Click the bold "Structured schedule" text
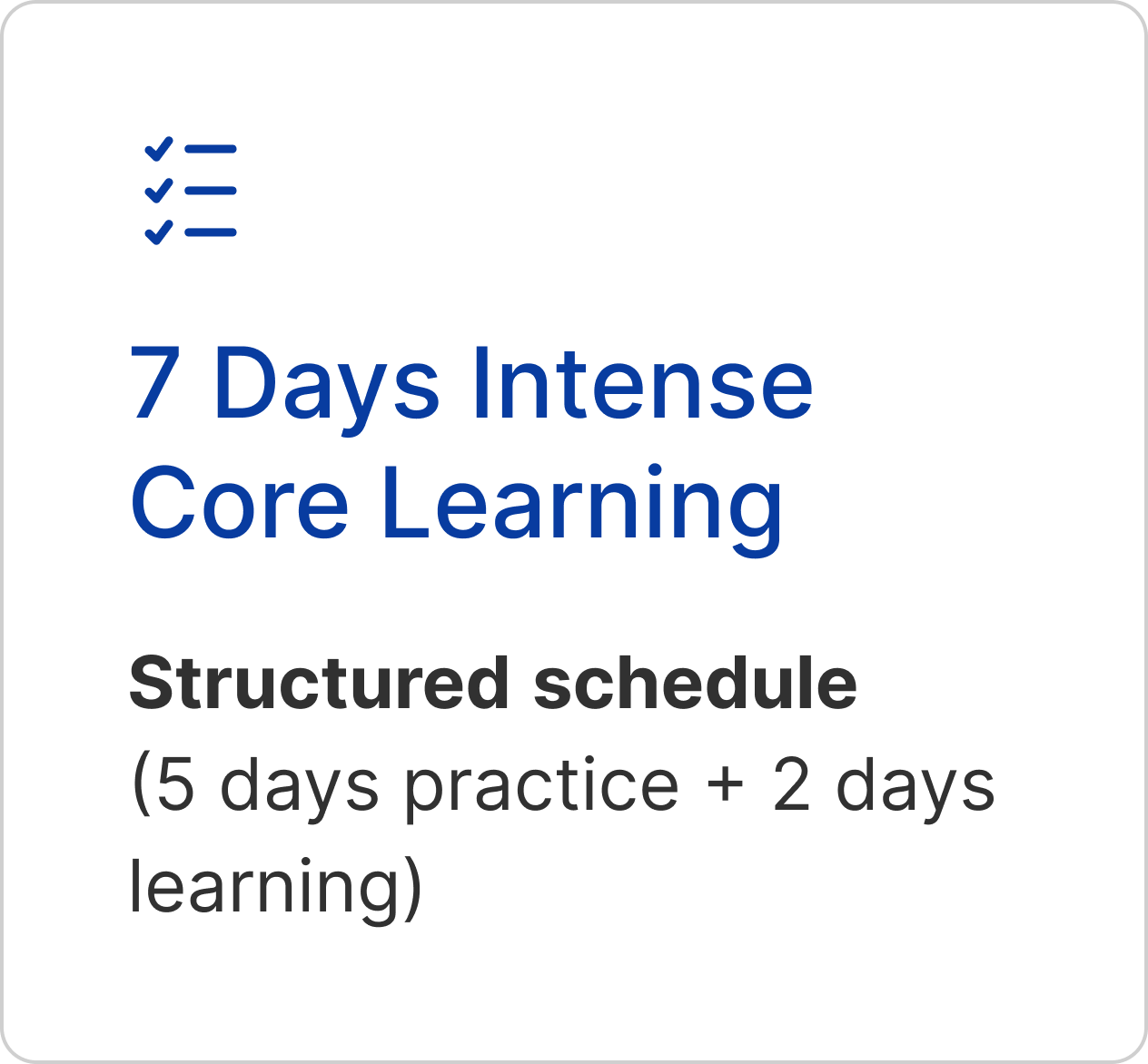Image resolution: width=1148 pixels, height=1064 pixels. pos(493,684)
